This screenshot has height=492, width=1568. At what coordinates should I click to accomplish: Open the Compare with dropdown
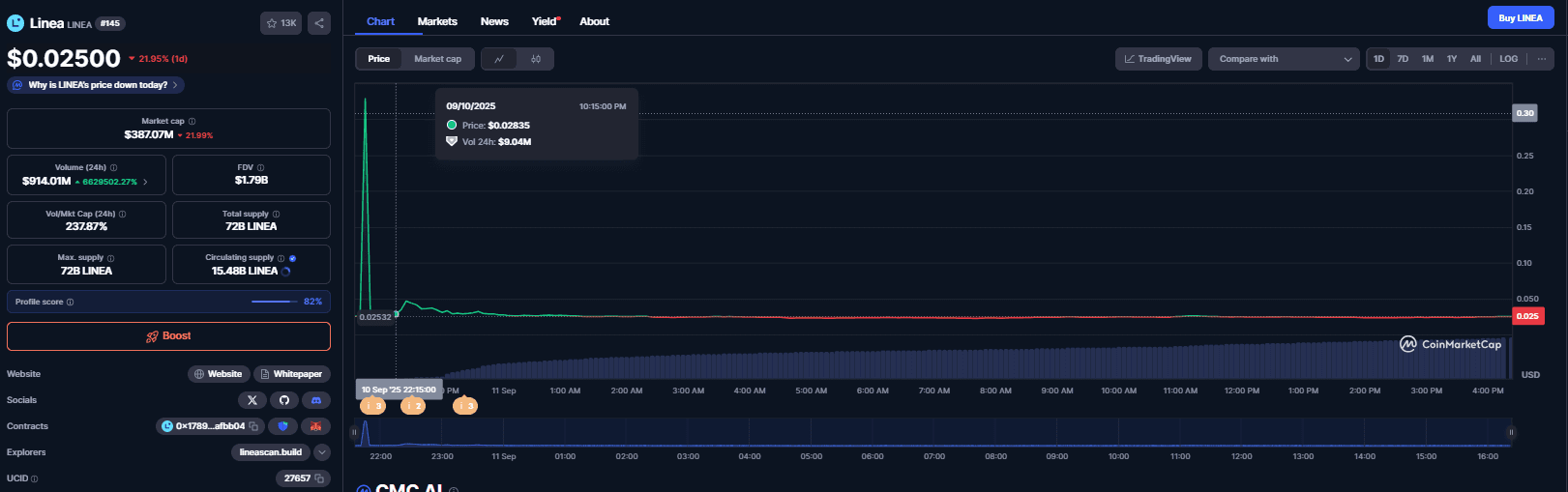1284,59
